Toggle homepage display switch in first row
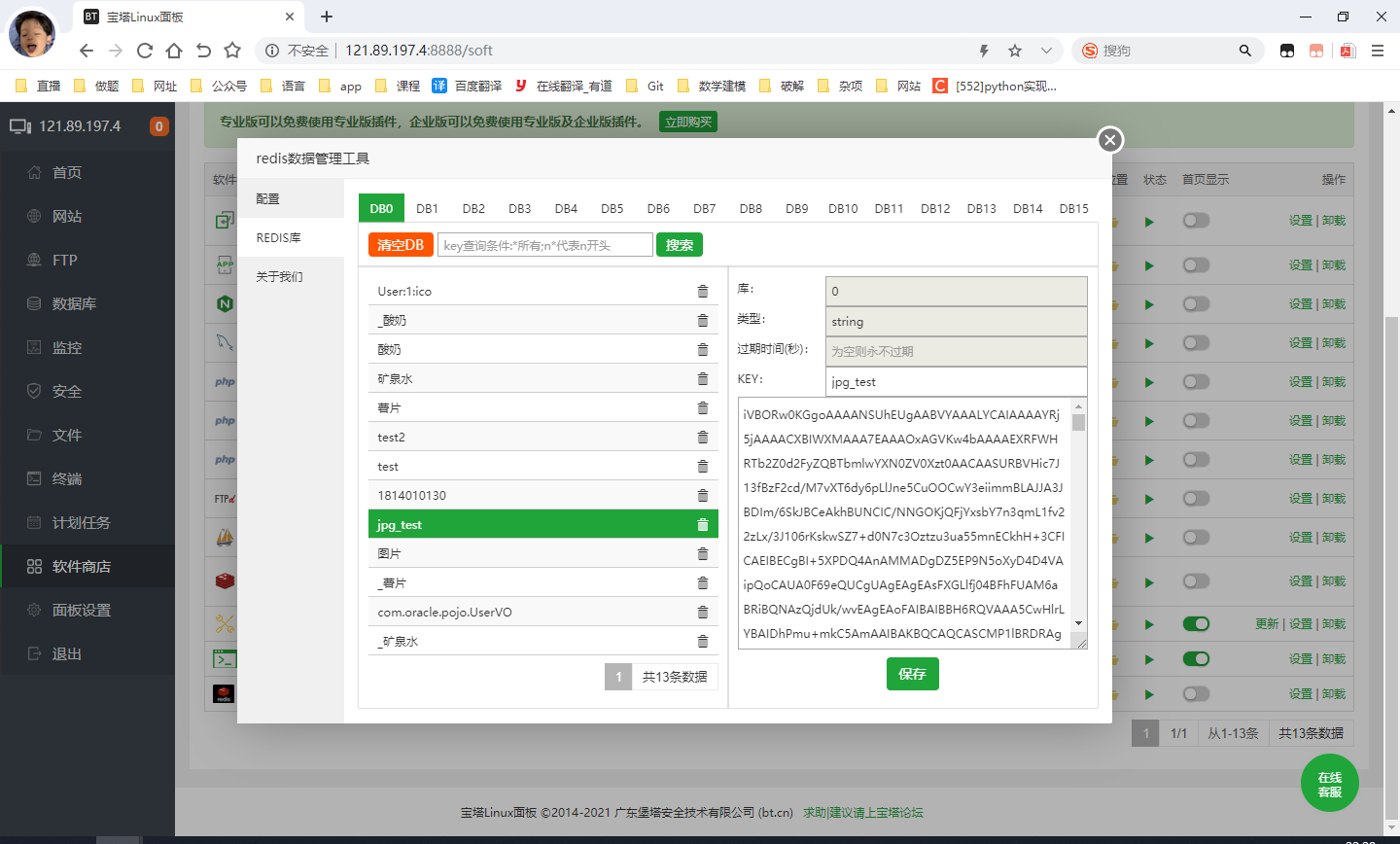 pos(1196,221)
